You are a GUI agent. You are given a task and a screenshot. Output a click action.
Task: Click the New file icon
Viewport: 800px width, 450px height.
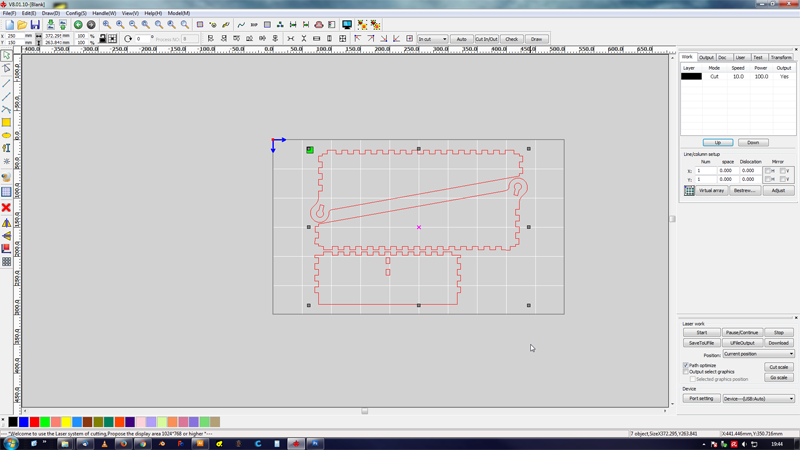pos(9,24)
